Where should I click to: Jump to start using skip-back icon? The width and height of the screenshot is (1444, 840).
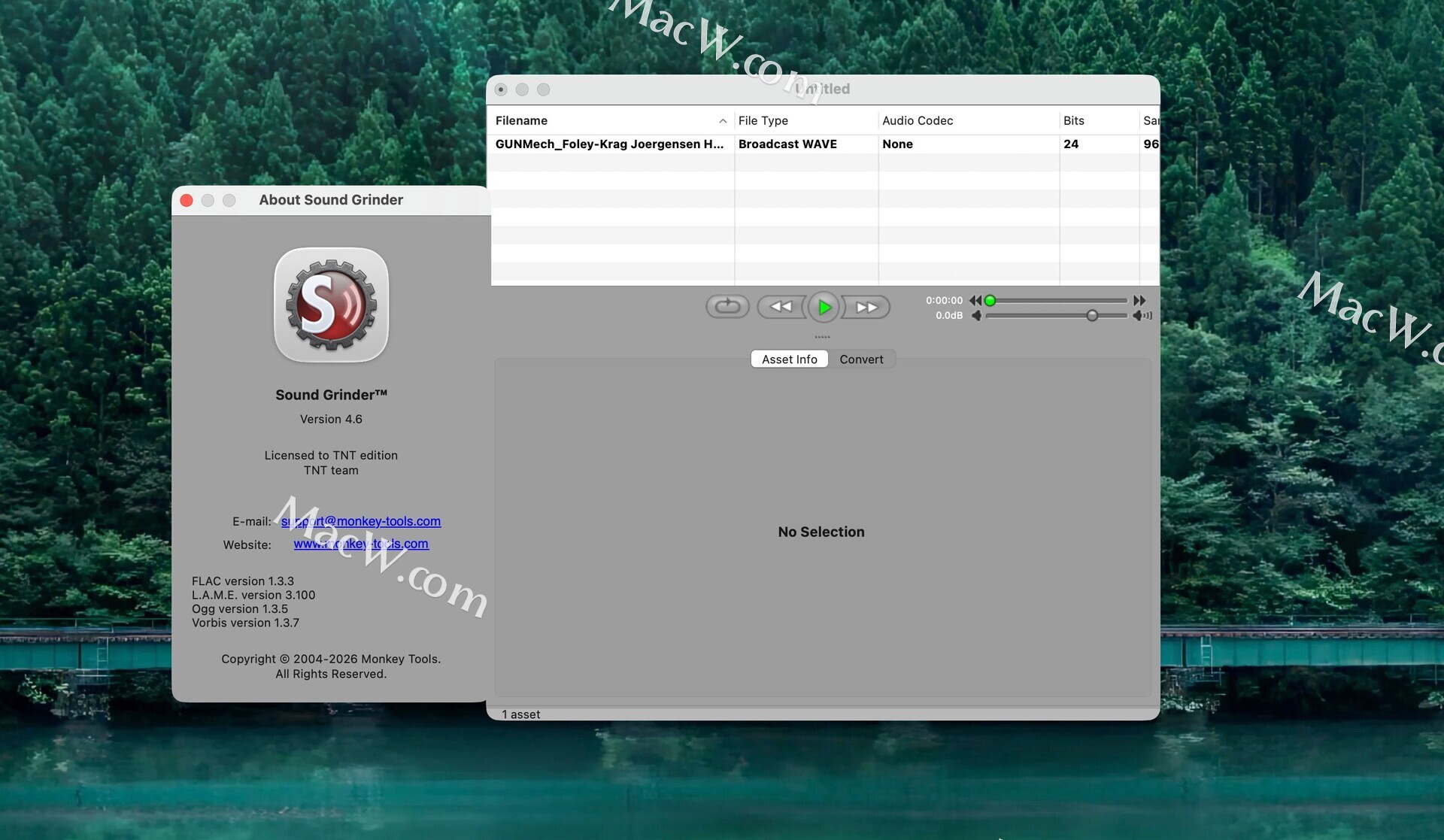coord(975,301)
